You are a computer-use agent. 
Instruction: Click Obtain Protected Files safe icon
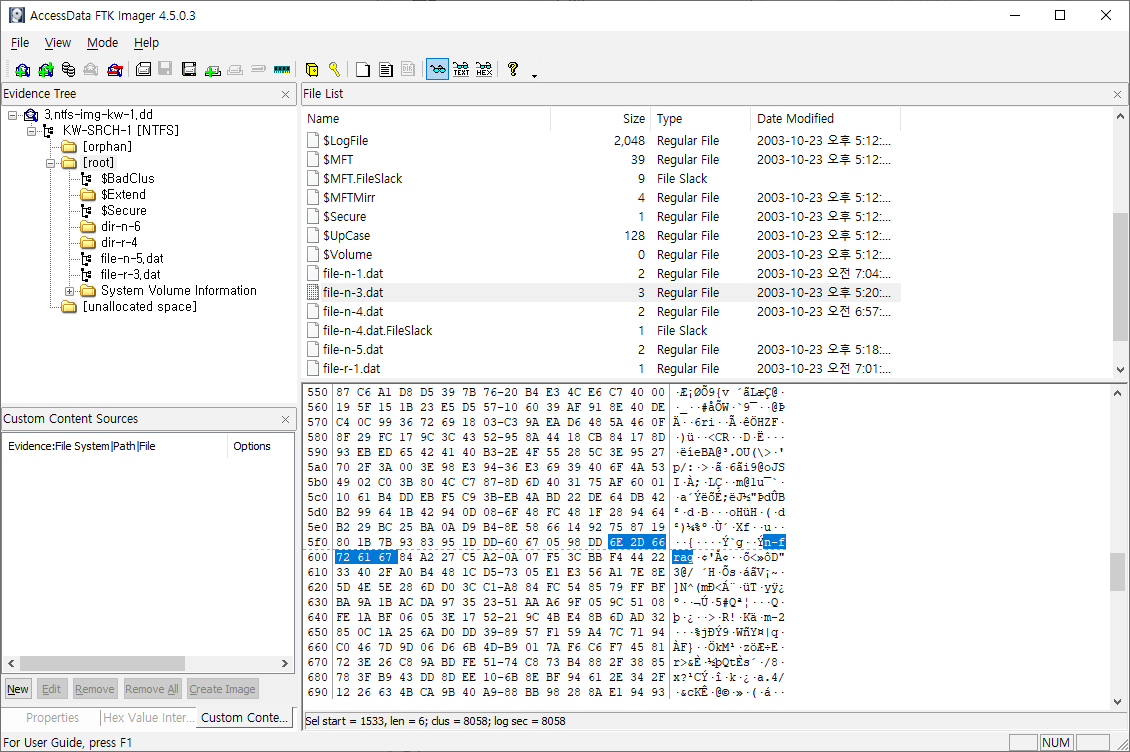[311, 69]
